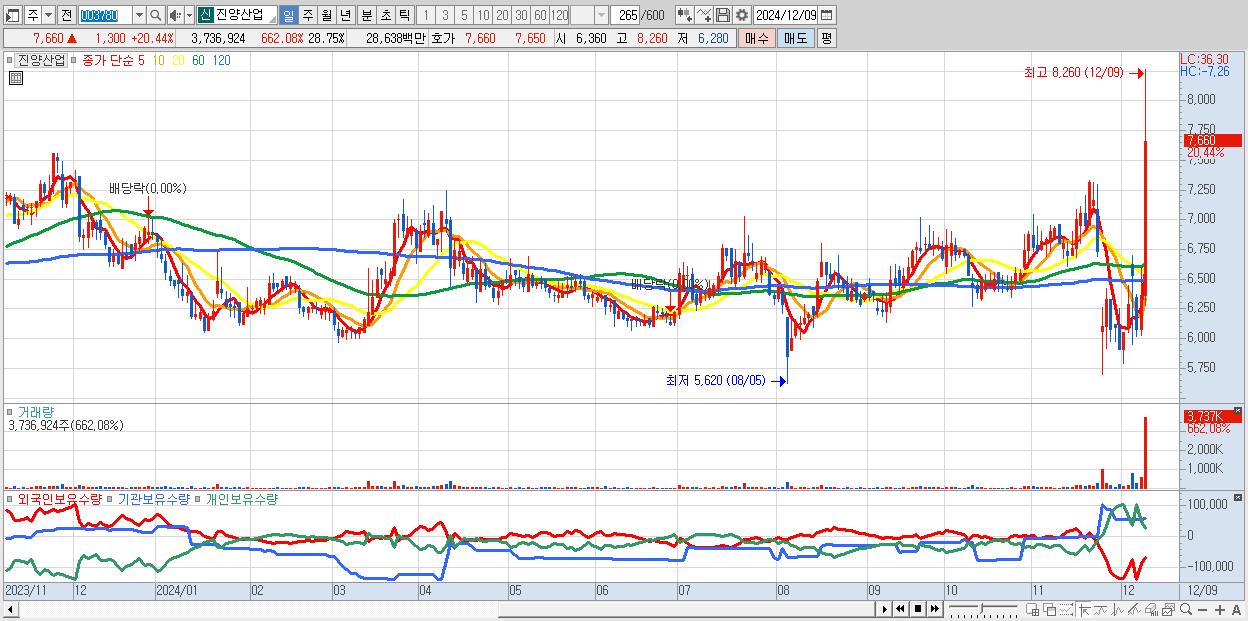The height and width of the screenshot is (621, 1248).
Task: Click the zigzag price-line icon in bottom bar
Action: tap(1117, 610)
